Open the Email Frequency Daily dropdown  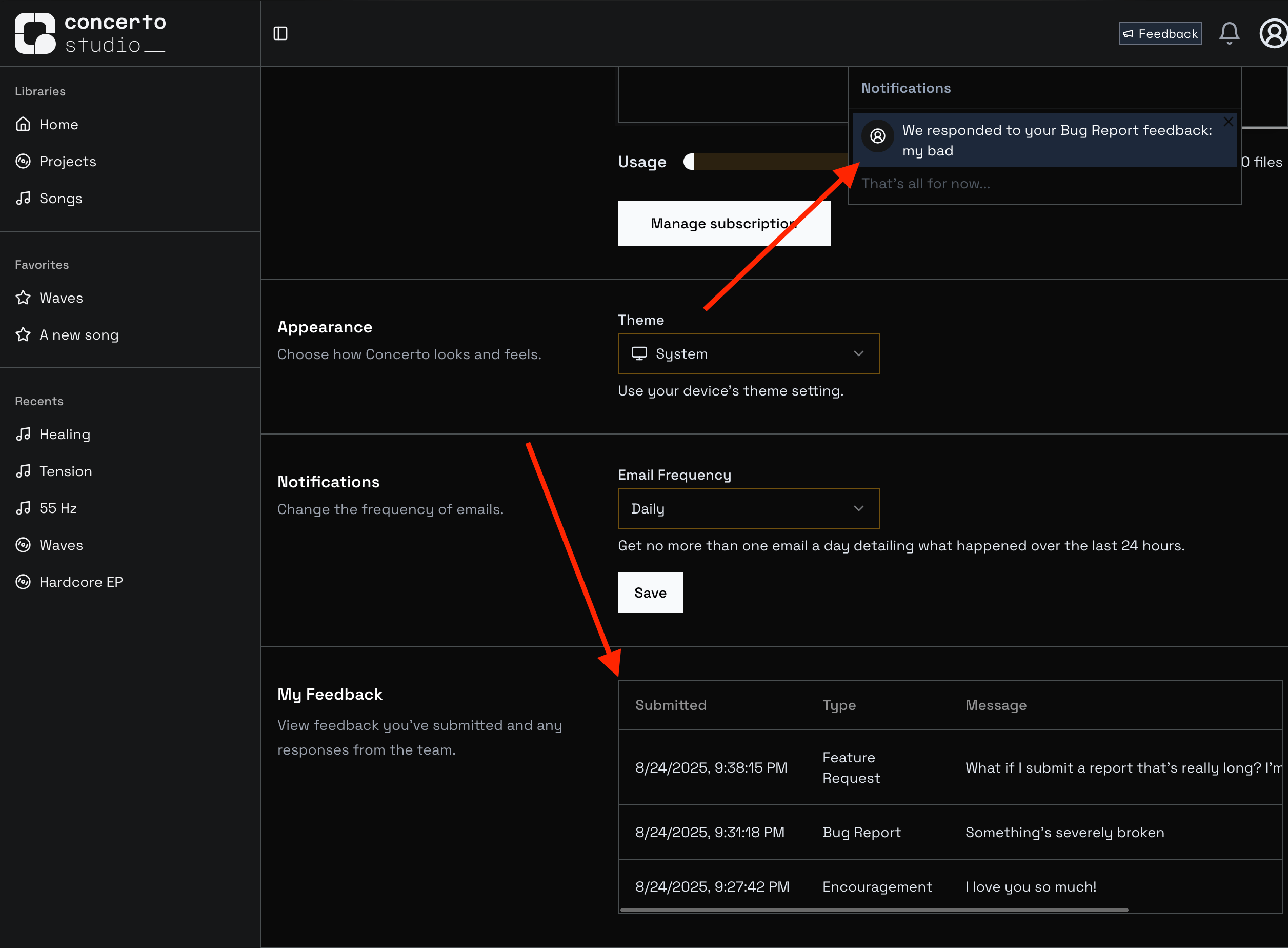point(749,508)
